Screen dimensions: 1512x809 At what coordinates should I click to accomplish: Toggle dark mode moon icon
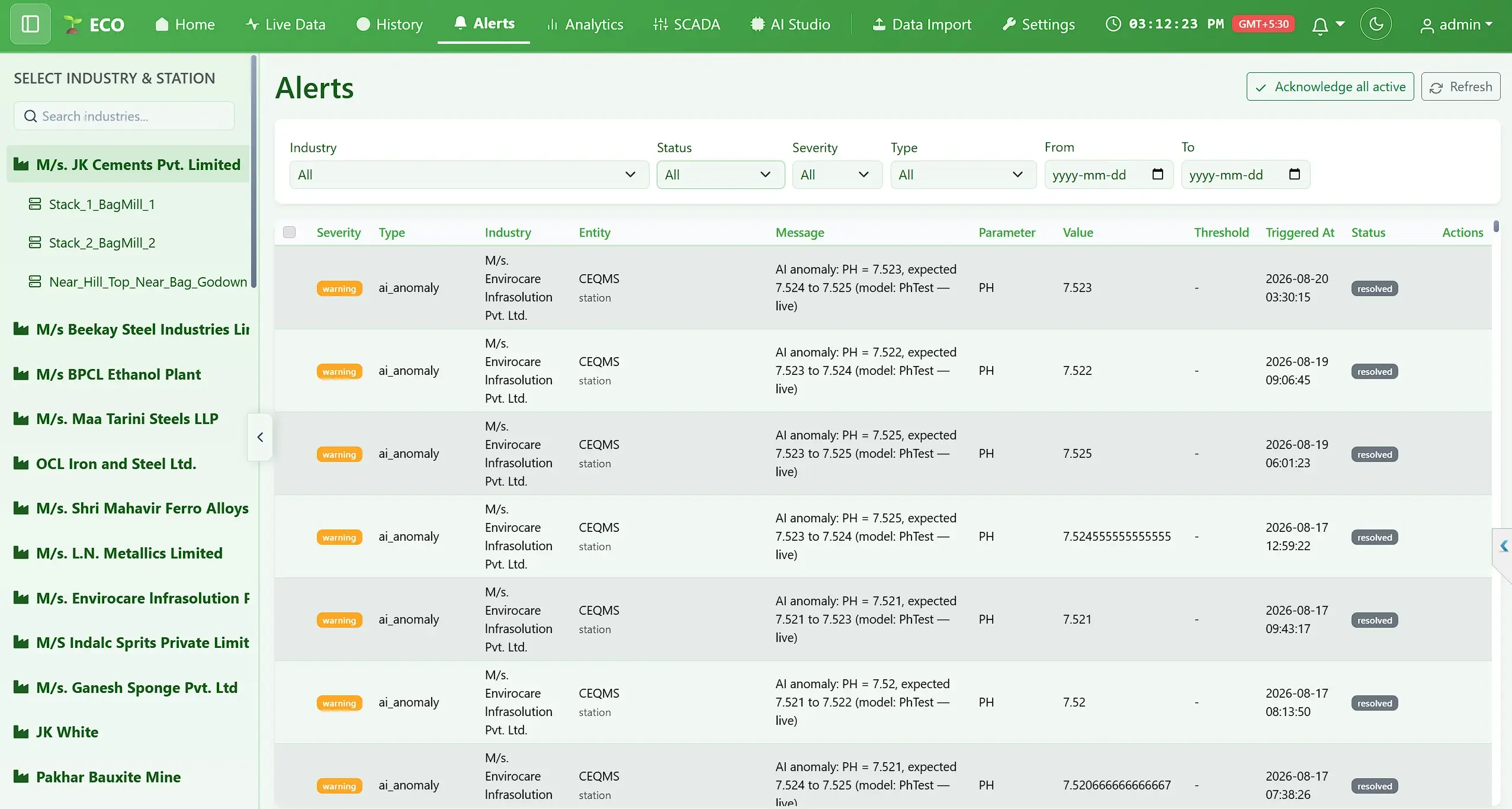coord(1376,24)
